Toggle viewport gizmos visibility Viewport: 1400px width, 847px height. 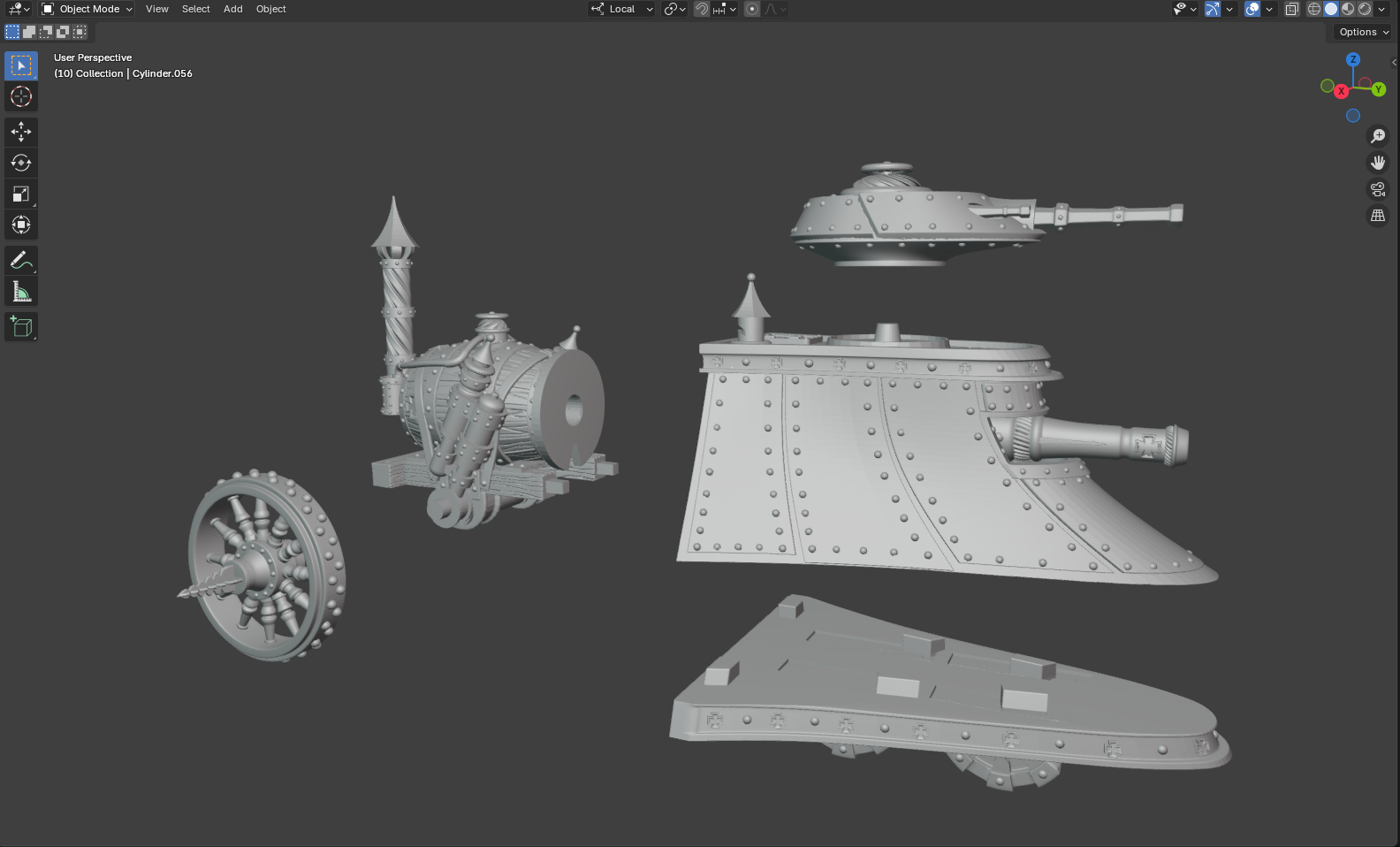tap(1213, 9)
